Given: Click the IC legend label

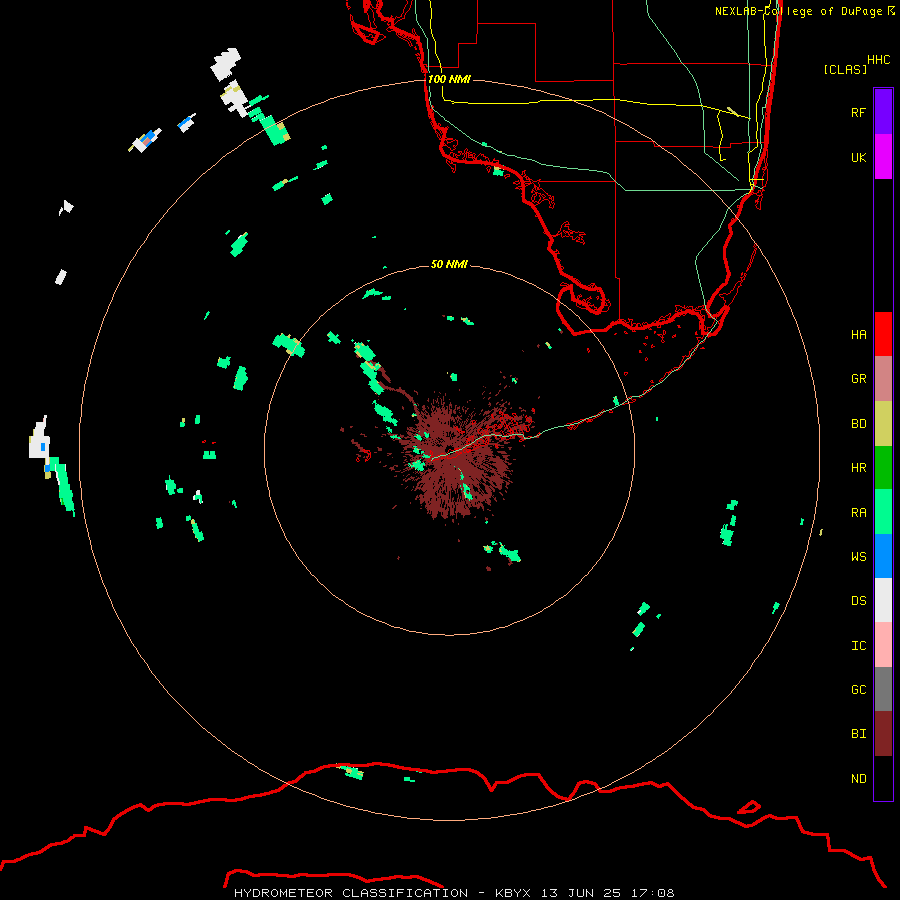Looking at the screenshot, I should (858, 646).
